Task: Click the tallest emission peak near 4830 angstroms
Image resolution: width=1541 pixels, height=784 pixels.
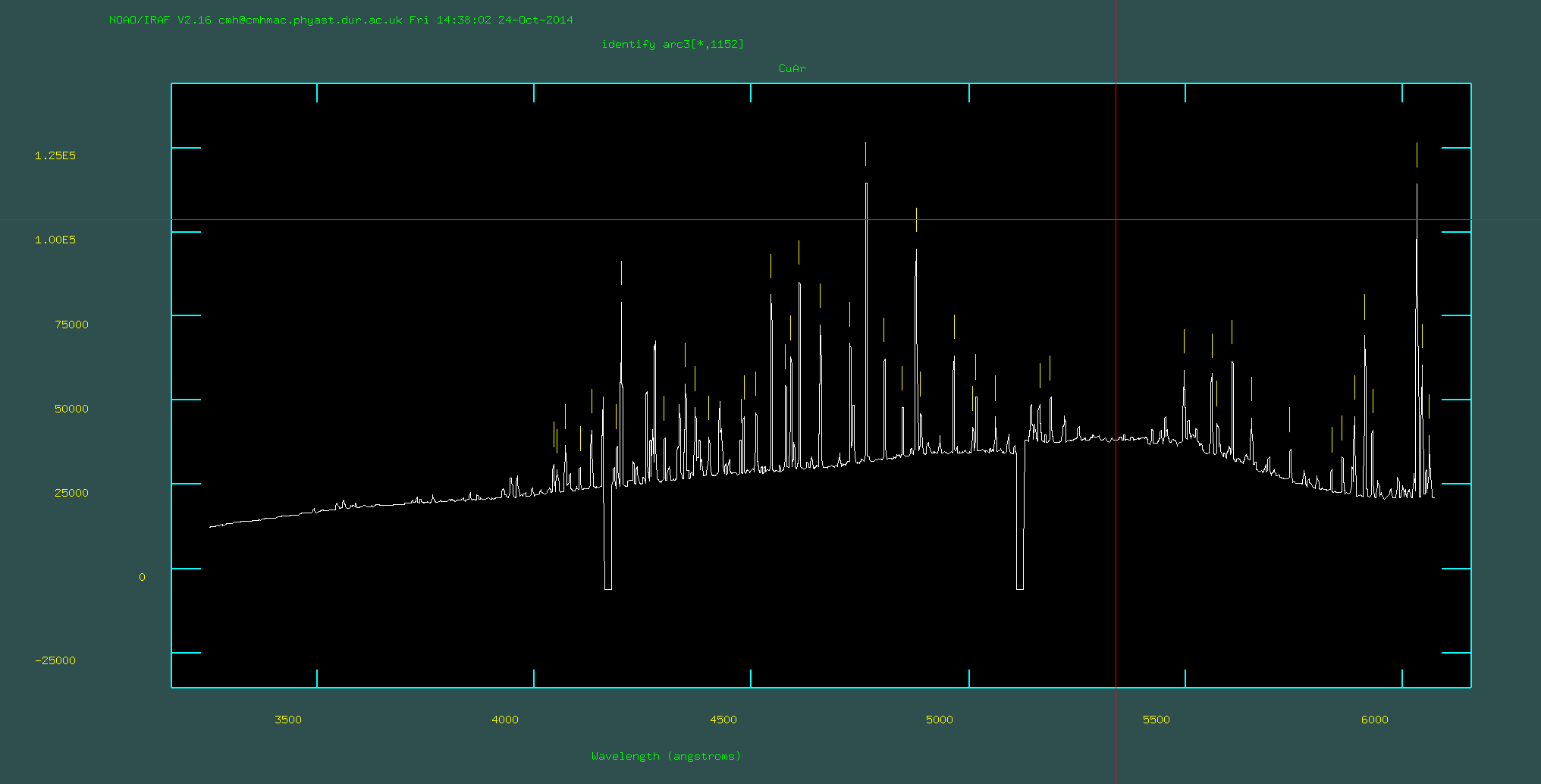Action: coord(866,184)
